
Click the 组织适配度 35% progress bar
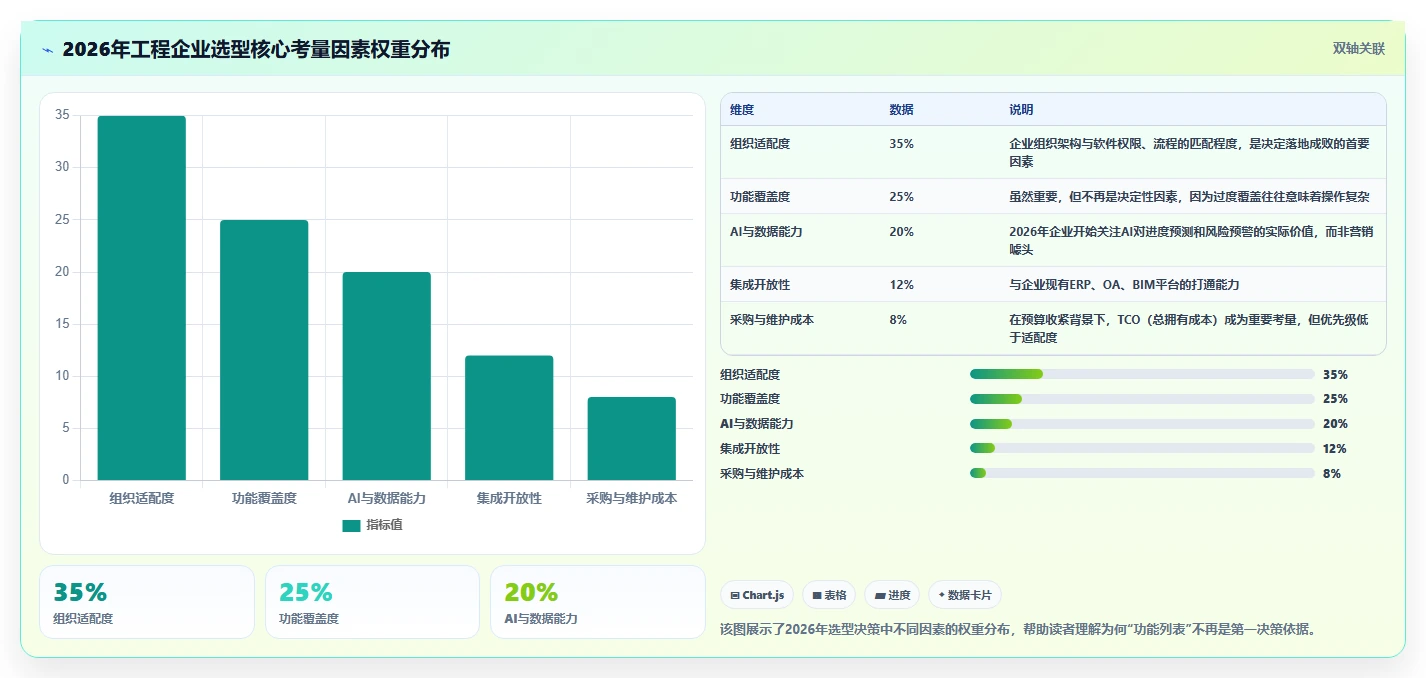pyautogui.click(x=1142, y=374)
